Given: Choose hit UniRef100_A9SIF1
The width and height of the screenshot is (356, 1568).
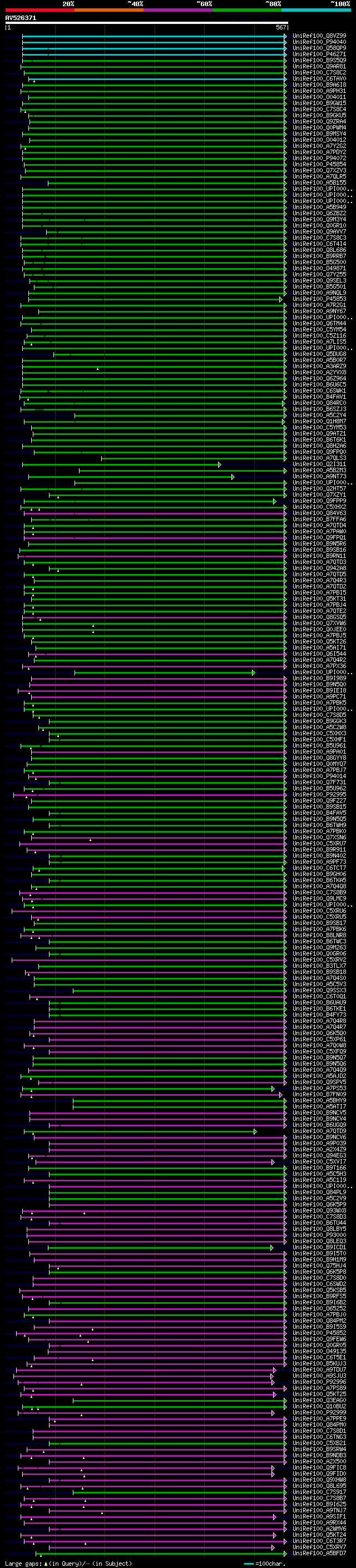Looking at the screenshot, I should 319,1516.
